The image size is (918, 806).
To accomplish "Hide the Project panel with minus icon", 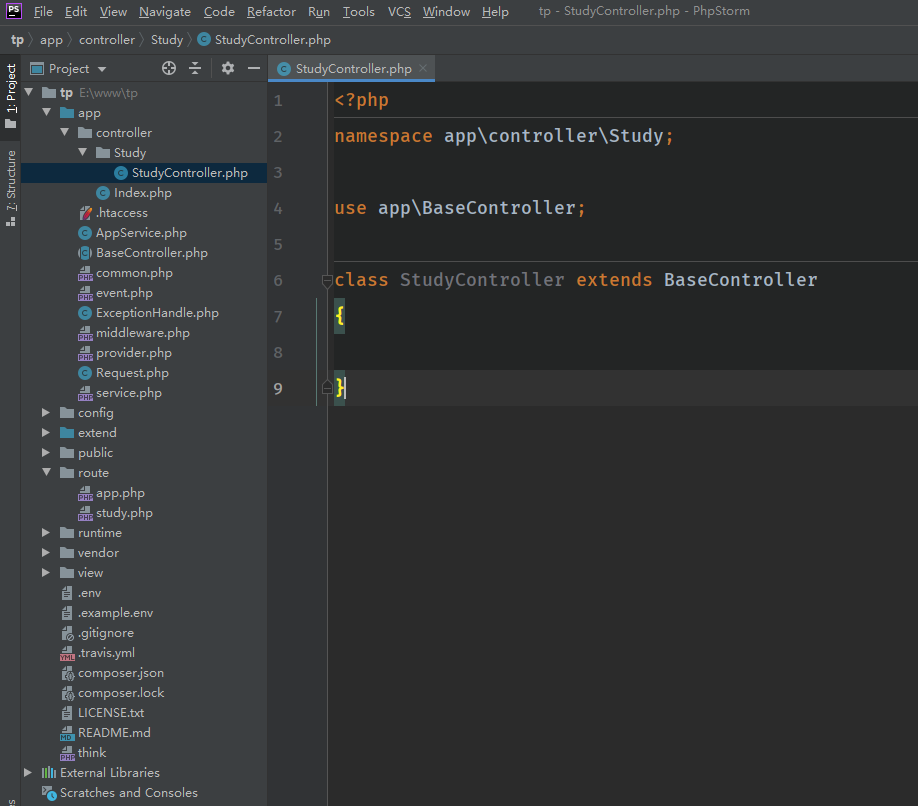I will [x=254, y=68].
